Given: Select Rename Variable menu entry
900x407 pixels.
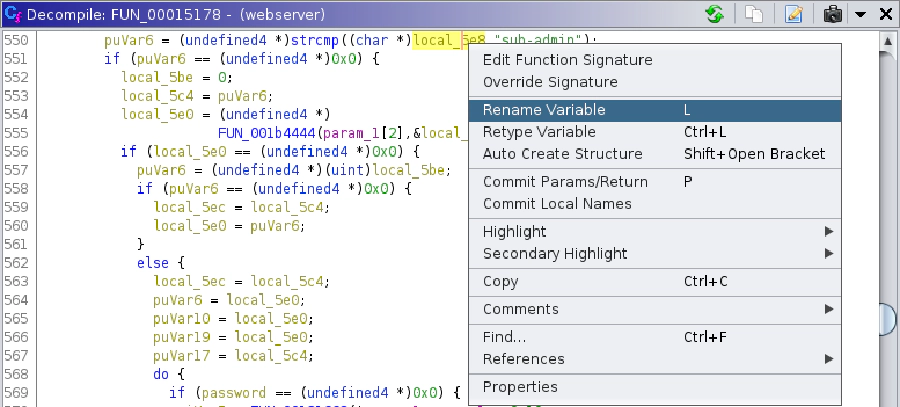Looking at the screenshot, I should [x=655, y=110].
